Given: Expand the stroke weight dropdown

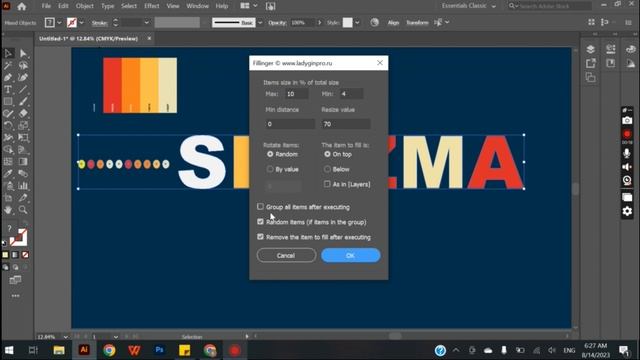Looking at the screenshot, I should 147,23.
